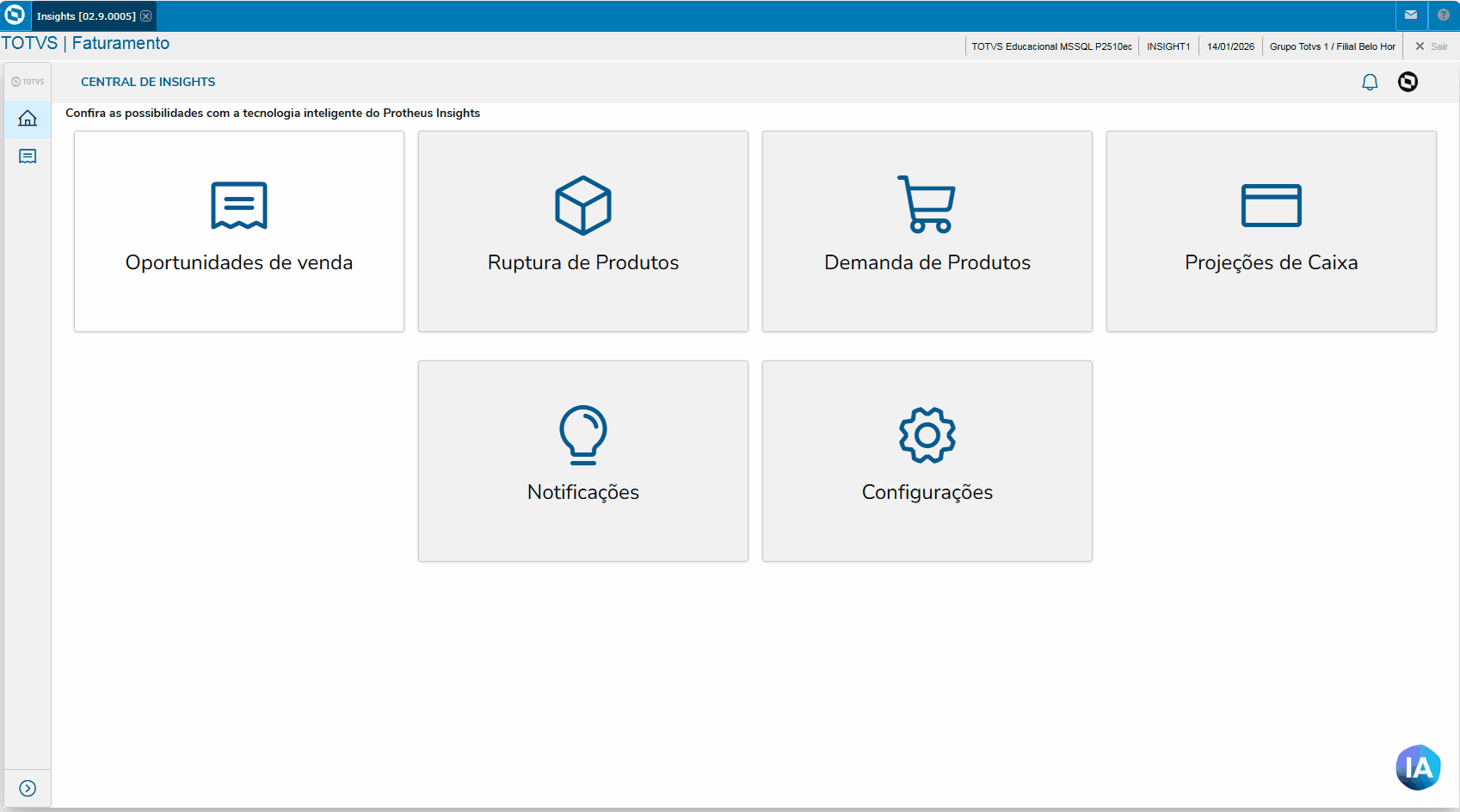Click the lightbulb icon for Notificações
The image size is (1460, 812).
[x=583, y=435]
